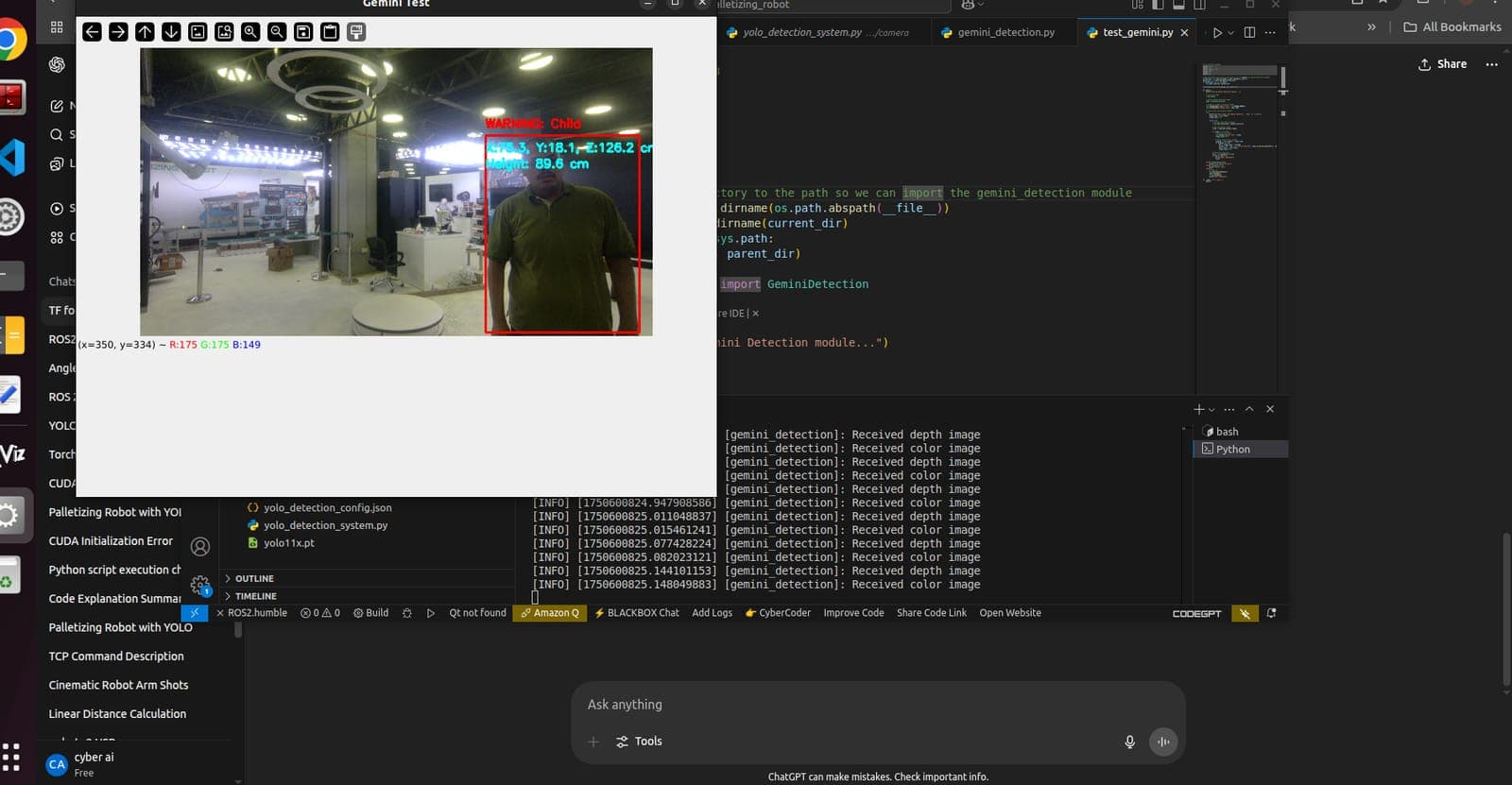Close the test_gemini.py tab
This screenshot has height=785, width=1512.
pos(1184,32)
